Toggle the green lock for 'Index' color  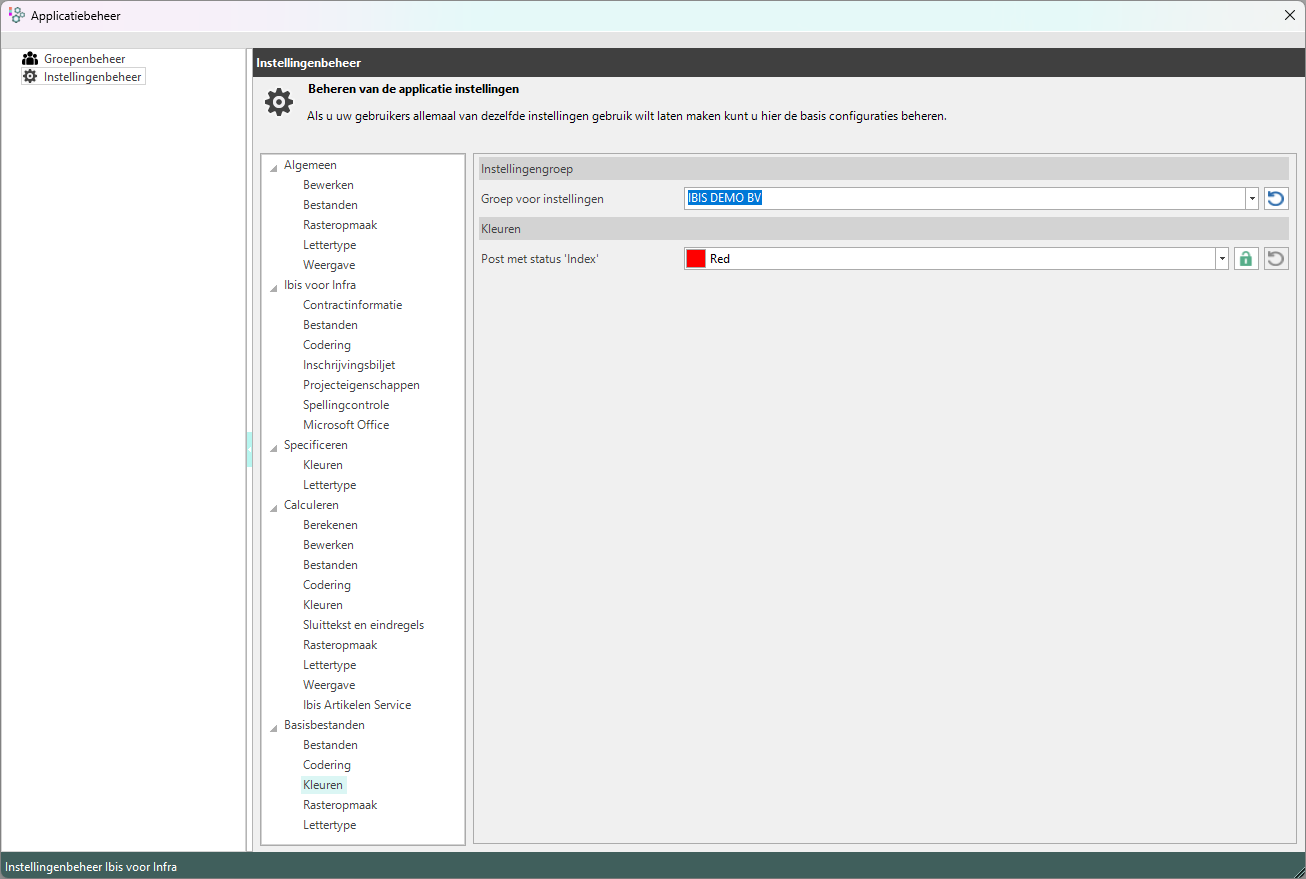click(x=1245, y=259)
